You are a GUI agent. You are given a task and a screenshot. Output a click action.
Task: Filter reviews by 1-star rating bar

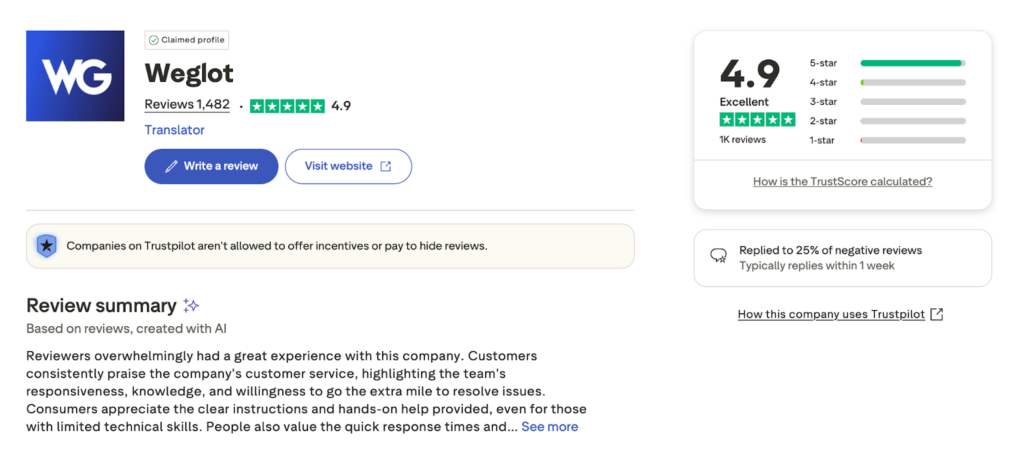click(x=912, y=140)
